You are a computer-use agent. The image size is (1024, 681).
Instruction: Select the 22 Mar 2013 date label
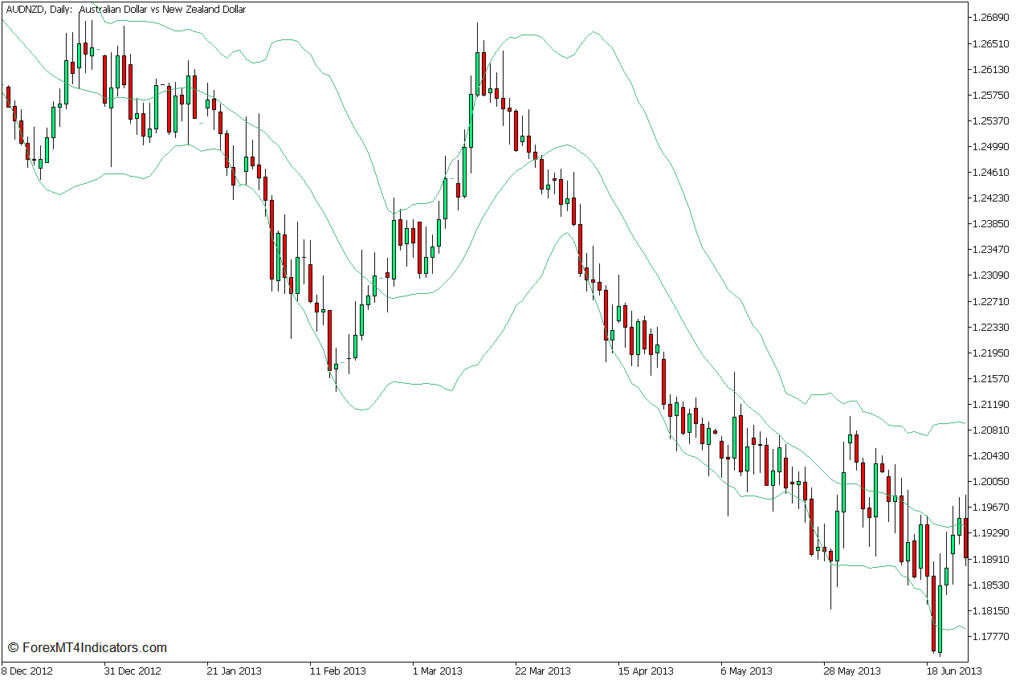542,671
